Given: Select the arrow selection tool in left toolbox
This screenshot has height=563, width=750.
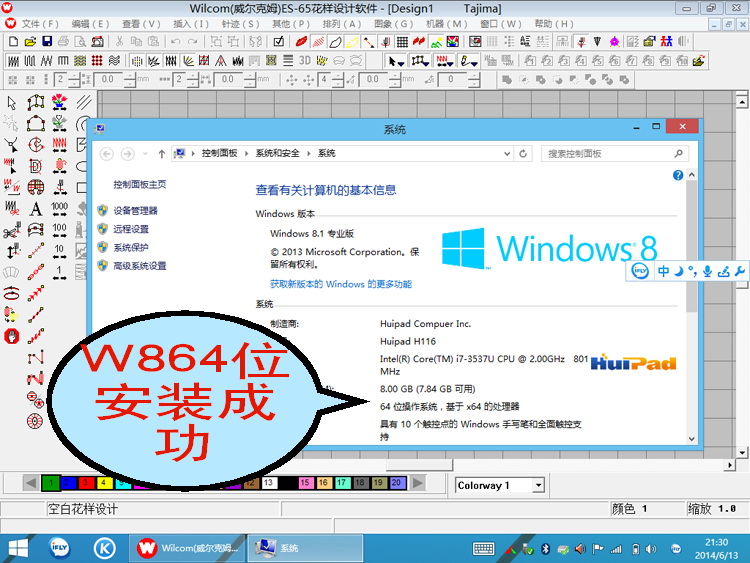Looking at the screenshot, I should (x=11, y=102).
